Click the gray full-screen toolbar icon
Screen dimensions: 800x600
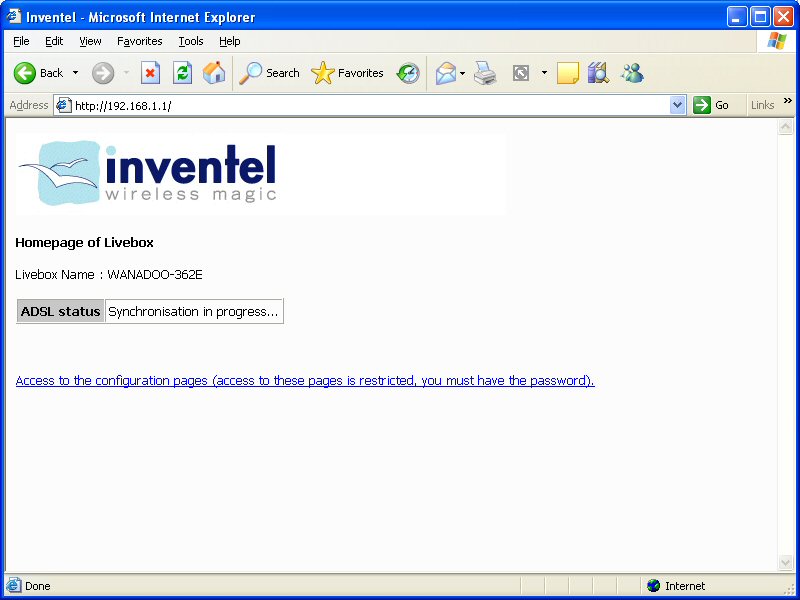(520, 73)
